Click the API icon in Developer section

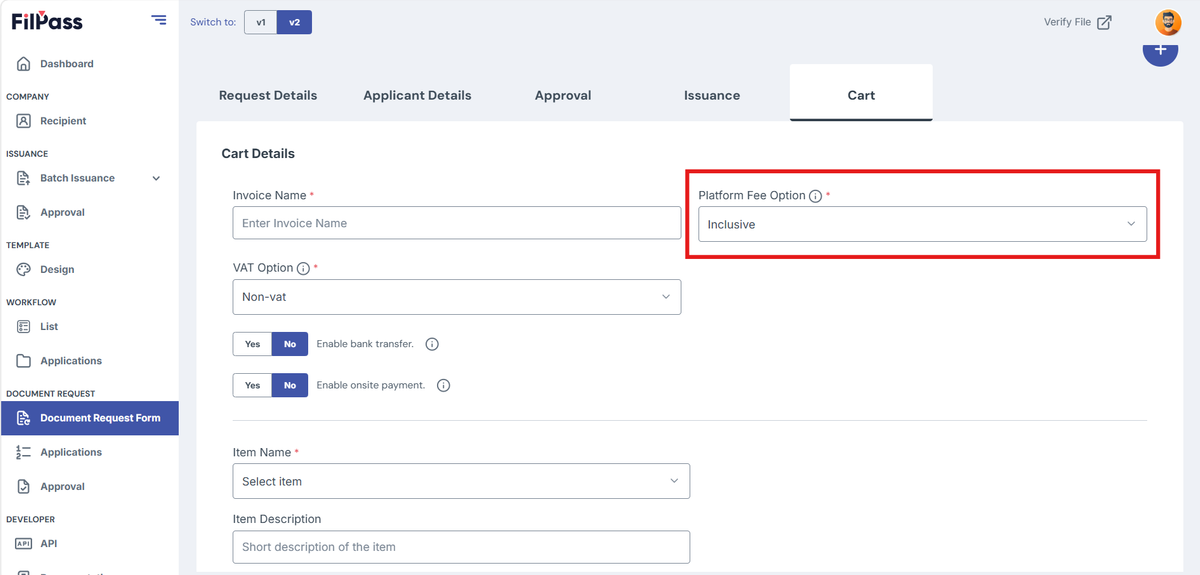tap(24, 543)
